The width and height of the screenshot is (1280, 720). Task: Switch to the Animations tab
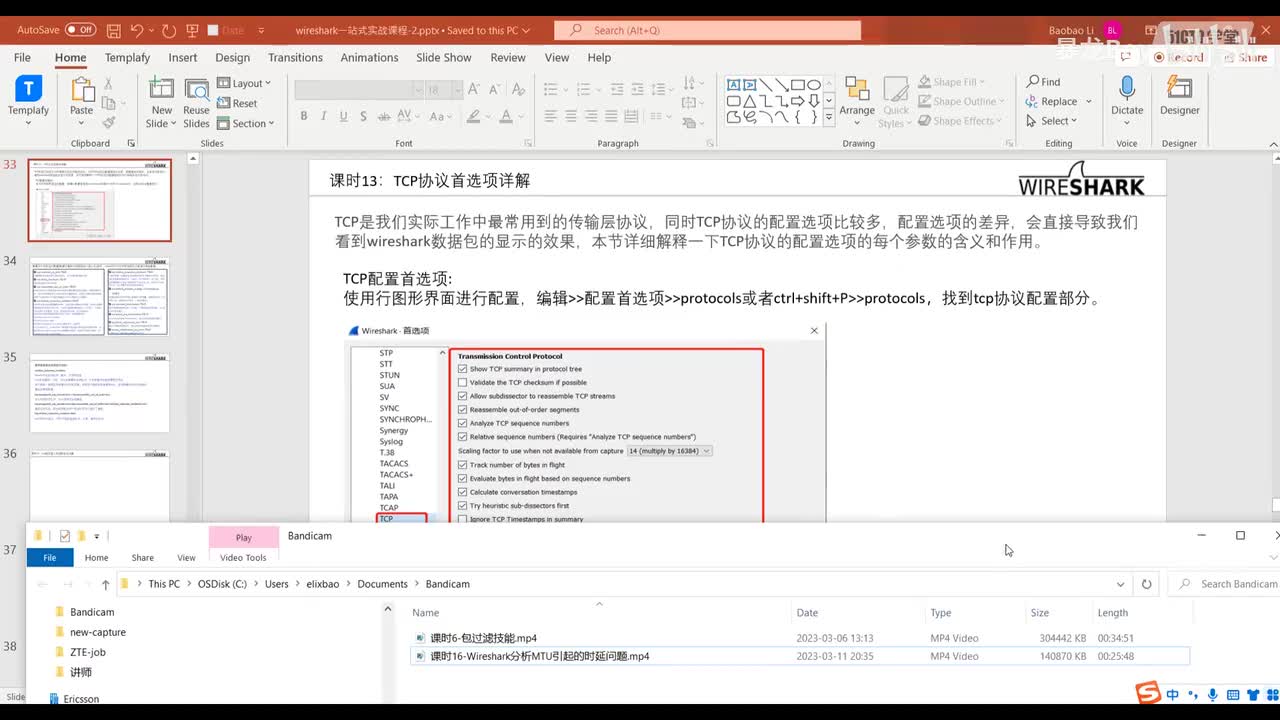click(369, 57)
